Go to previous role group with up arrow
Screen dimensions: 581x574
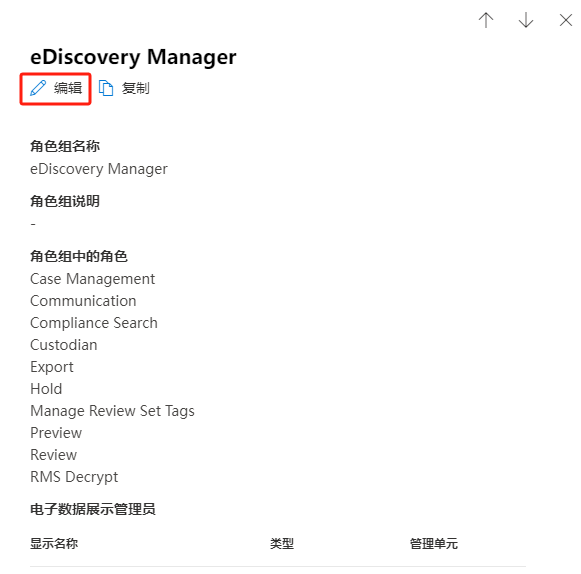point(486,20)
